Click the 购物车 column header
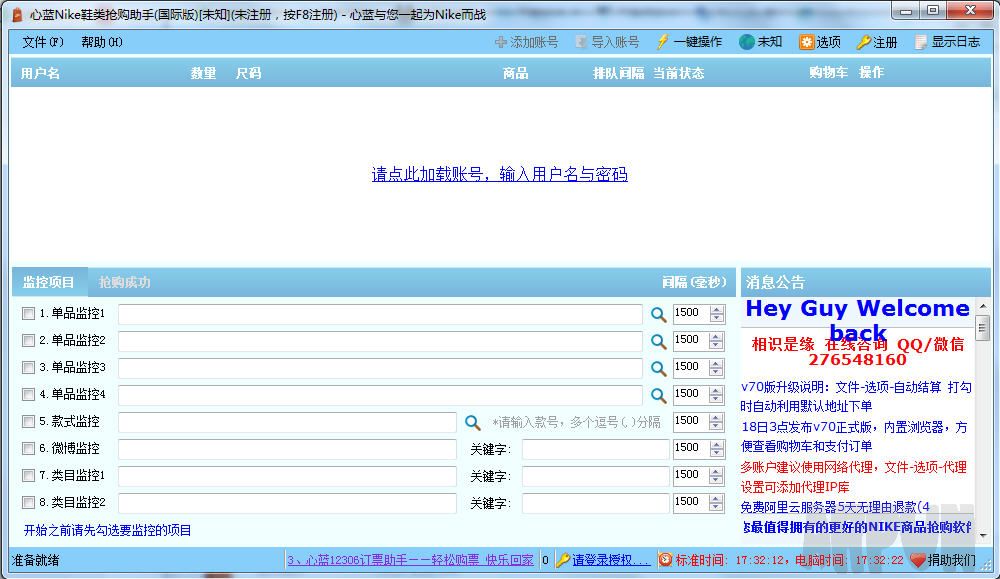The image size is (1000, 579). [x=828, y=73]
